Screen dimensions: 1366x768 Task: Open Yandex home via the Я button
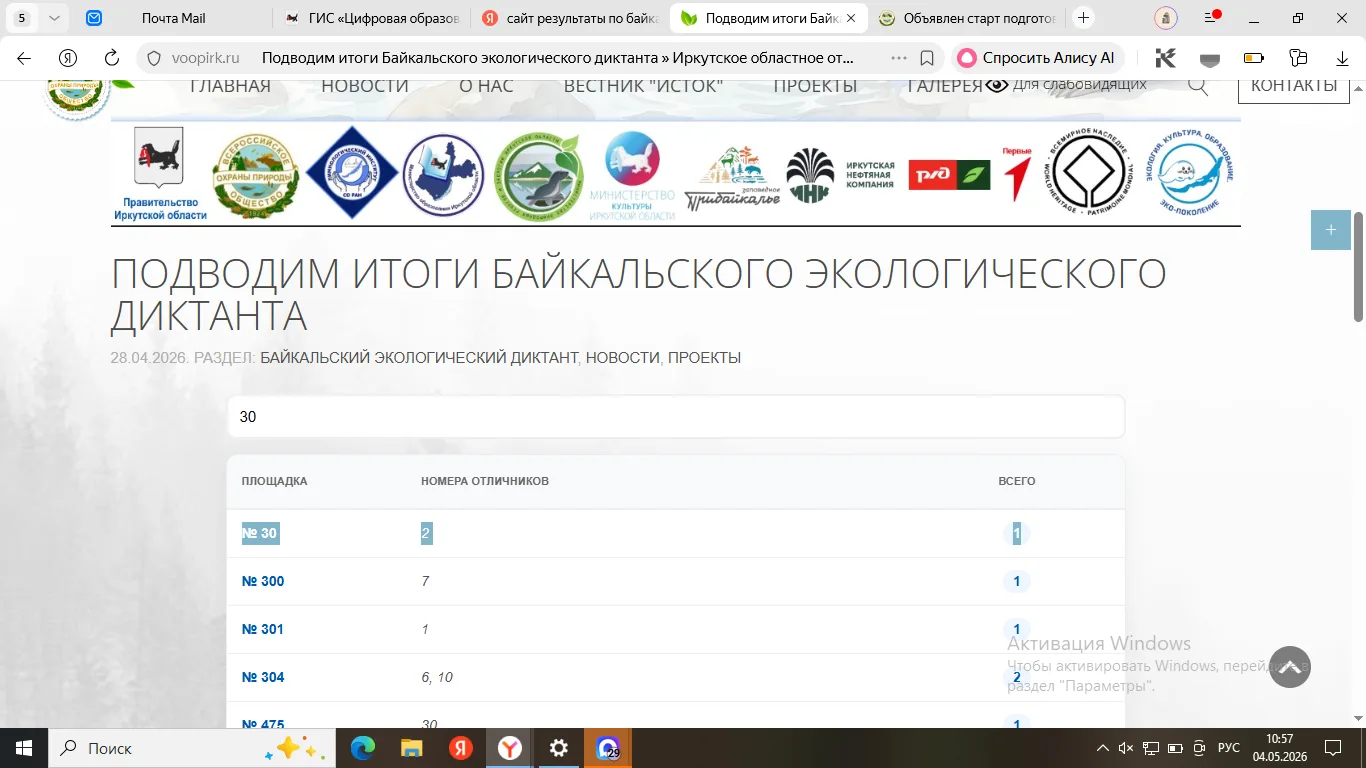click(68, 58)
